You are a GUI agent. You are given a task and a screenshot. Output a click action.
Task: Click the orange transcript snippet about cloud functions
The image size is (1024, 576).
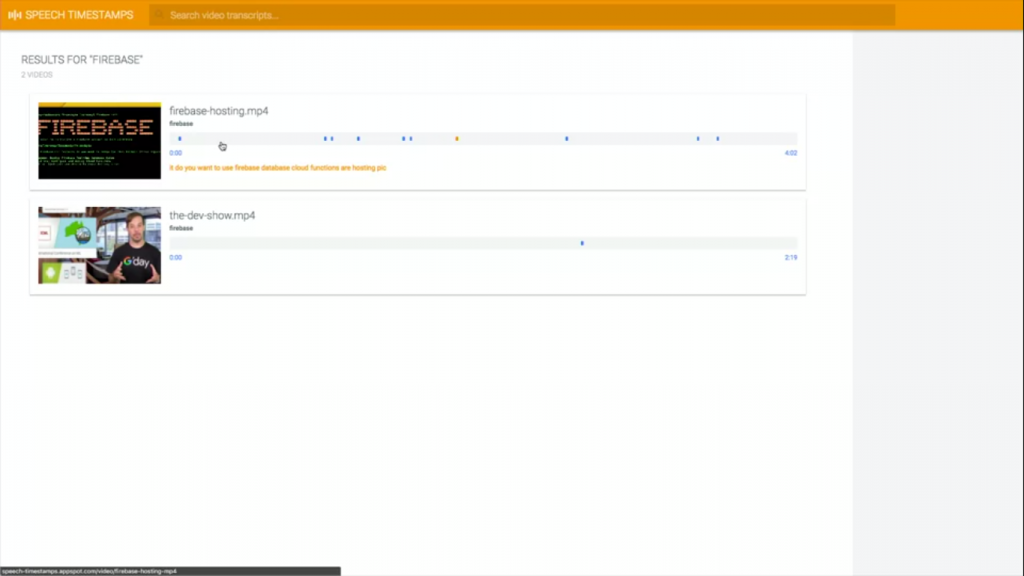click(278, 168)
